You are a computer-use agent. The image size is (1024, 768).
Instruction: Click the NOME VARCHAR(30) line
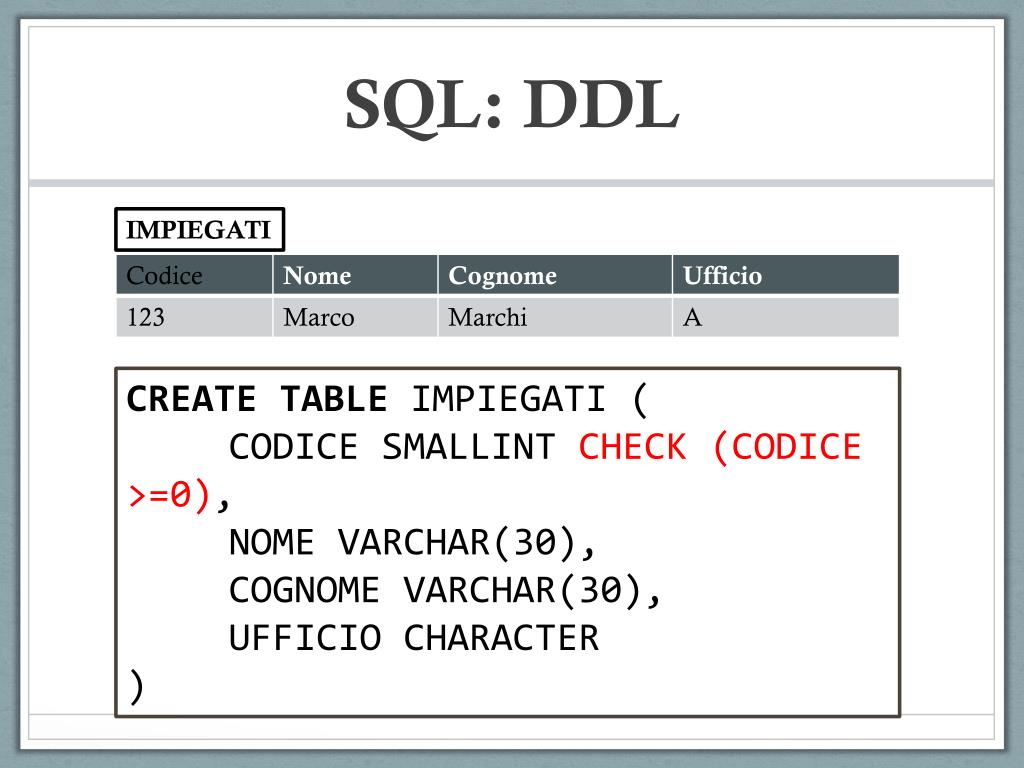[x=412, y=543]
